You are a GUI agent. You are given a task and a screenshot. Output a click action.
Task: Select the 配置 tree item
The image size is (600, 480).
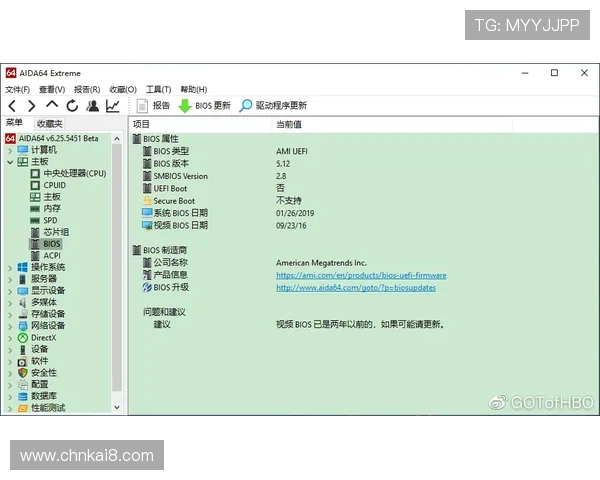point(40,384)
